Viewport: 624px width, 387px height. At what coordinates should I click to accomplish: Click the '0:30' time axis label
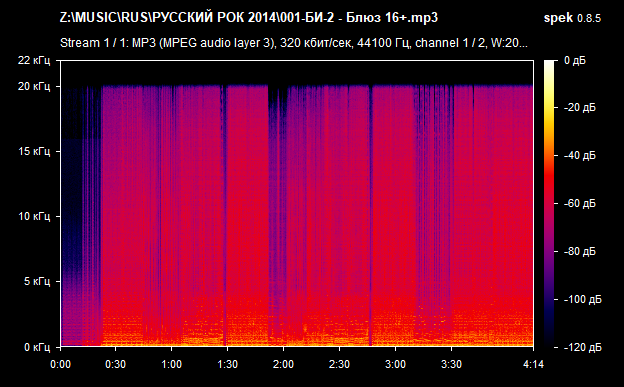115,364
